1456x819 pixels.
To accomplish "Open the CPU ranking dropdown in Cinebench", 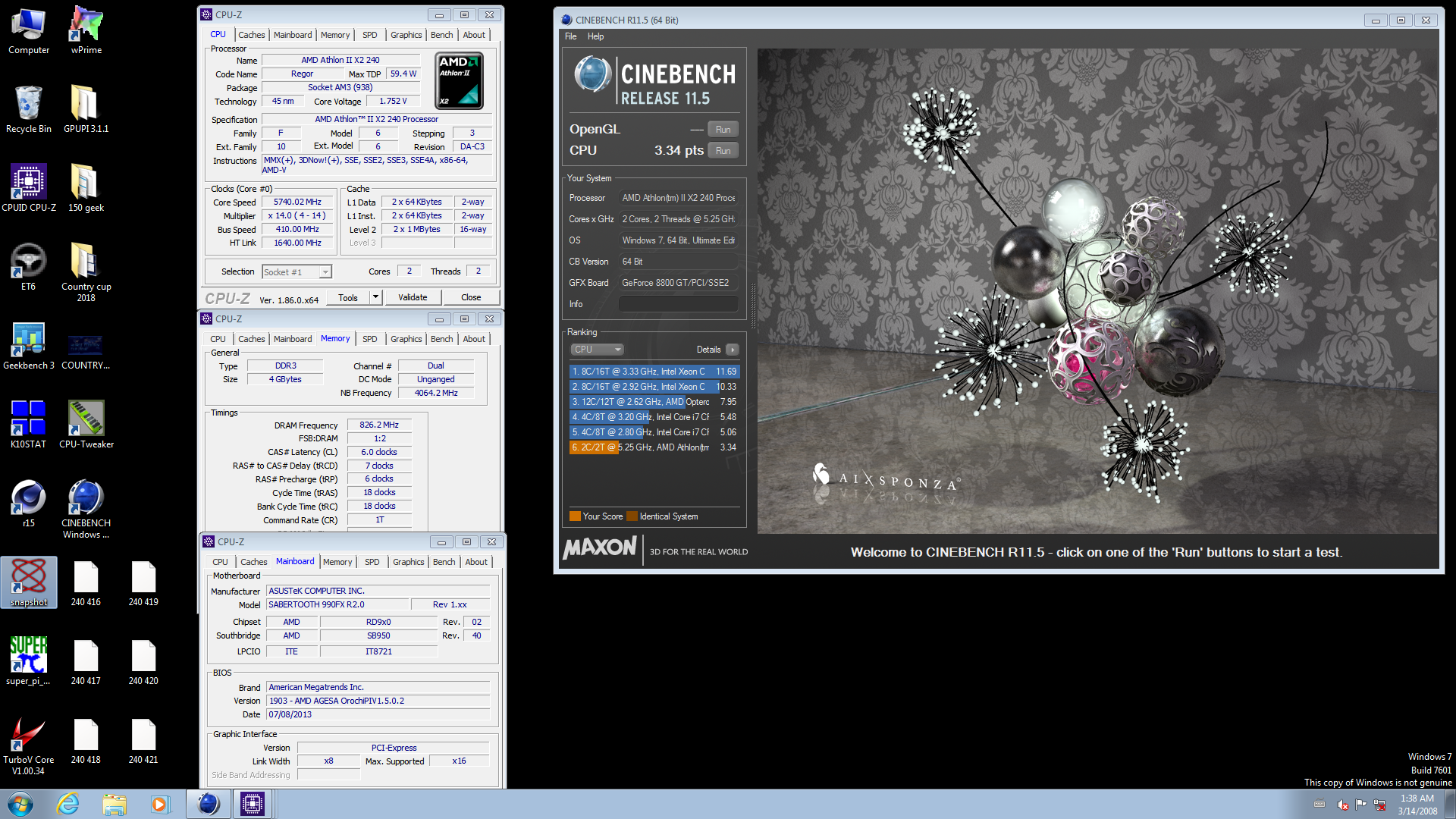I will coord(597,350).
